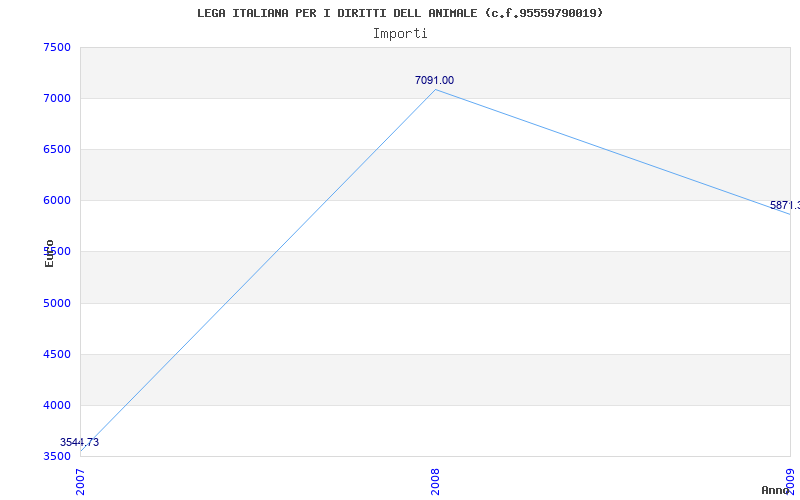
Task: Click the 2007 x-axis year label
Action: [x=80, y=482]
